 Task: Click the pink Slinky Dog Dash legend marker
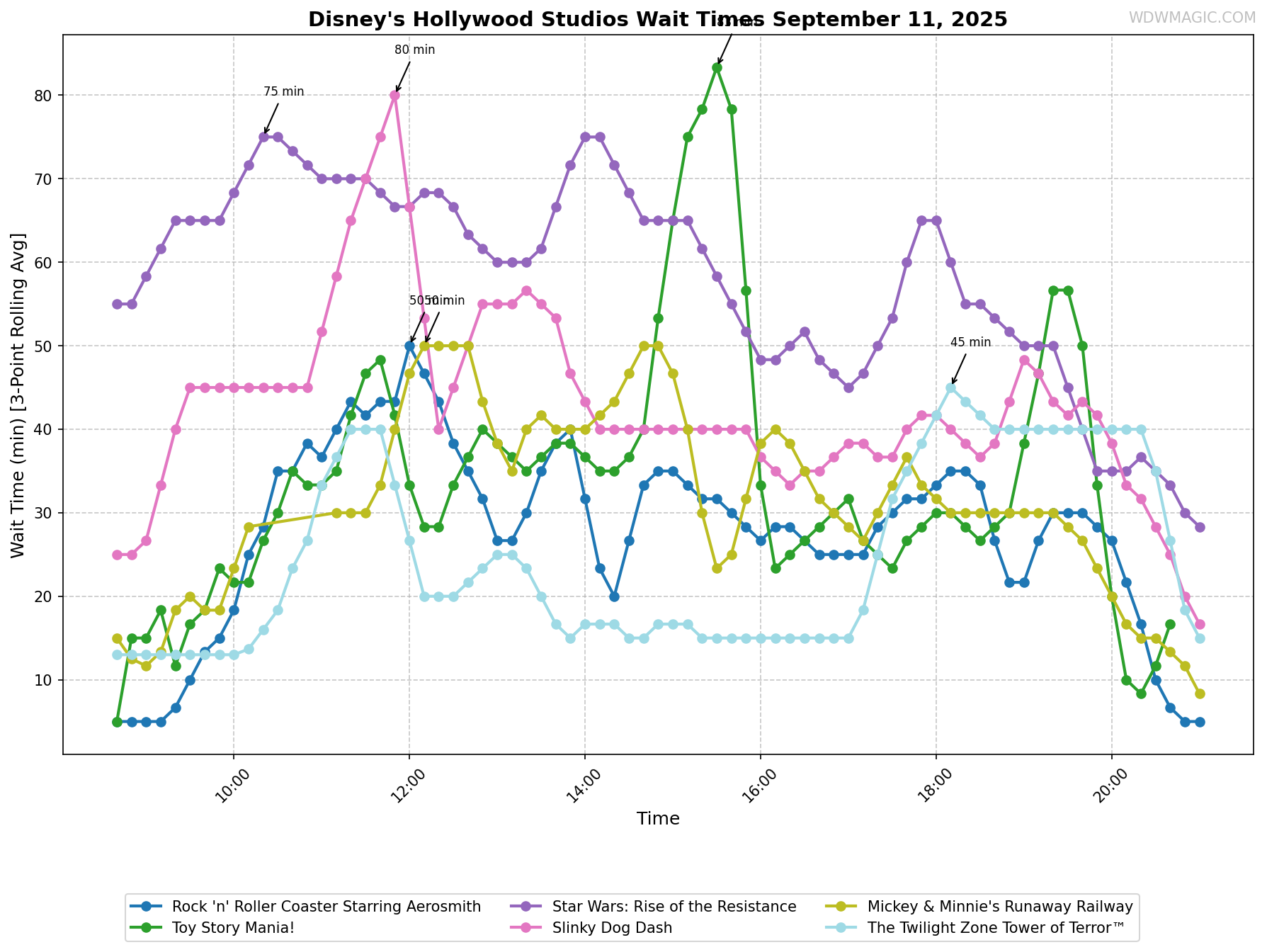point(526,927)
